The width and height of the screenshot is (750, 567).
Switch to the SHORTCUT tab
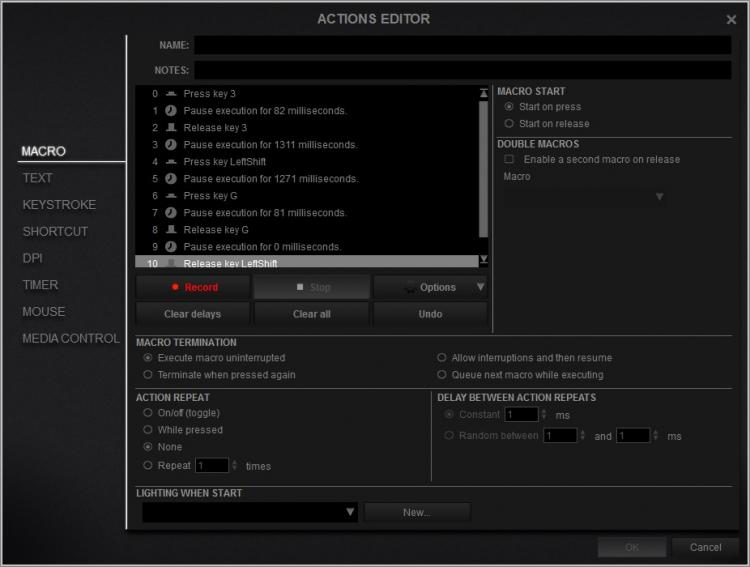point(55,232)
